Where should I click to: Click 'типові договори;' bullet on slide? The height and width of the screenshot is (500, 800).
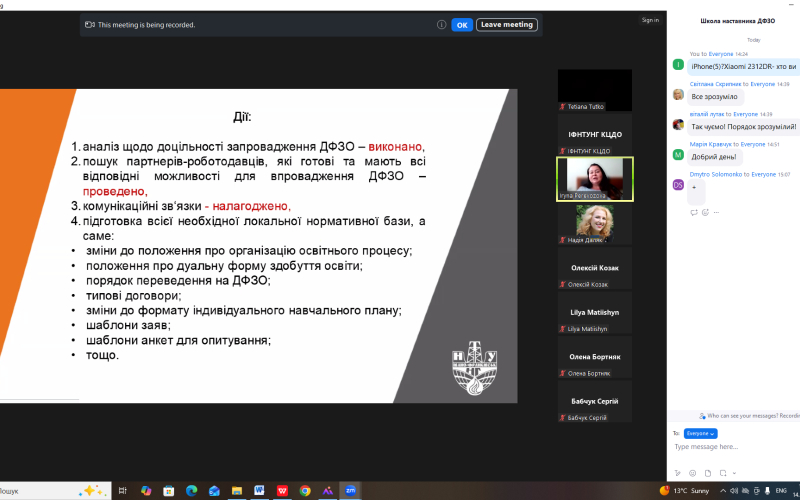click(134, 295)
